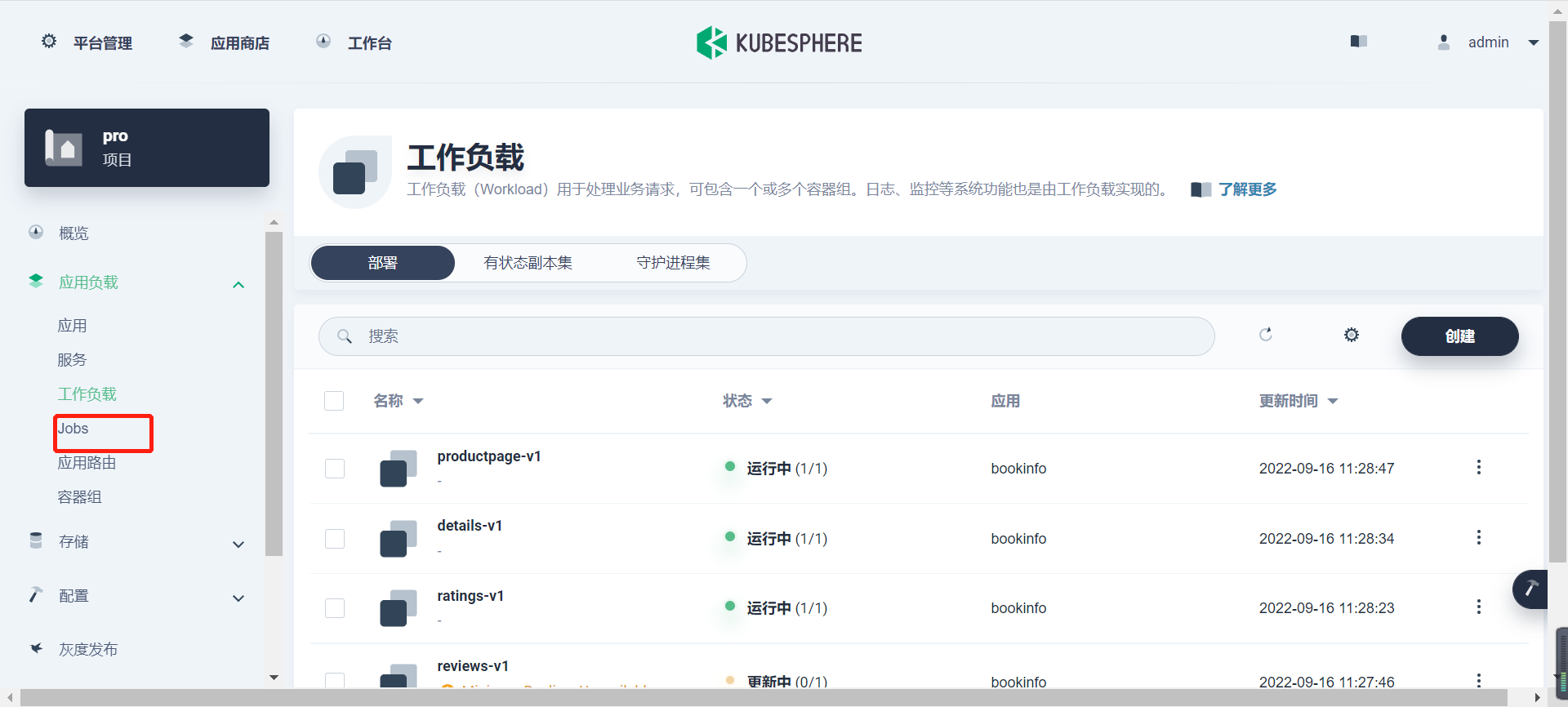1568x707 pixels.
Task: Click the sidebar vertical scrollbar thumb
Action: (274, 394)
